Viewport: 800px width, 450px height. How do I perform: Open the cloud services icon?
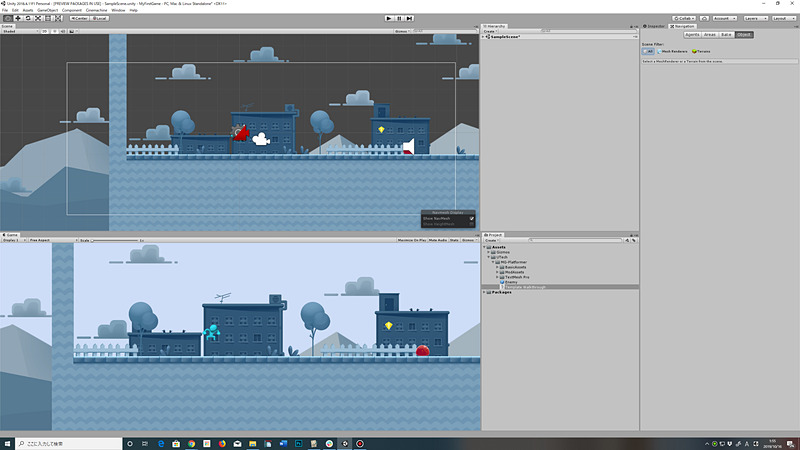tap(706, 18)
